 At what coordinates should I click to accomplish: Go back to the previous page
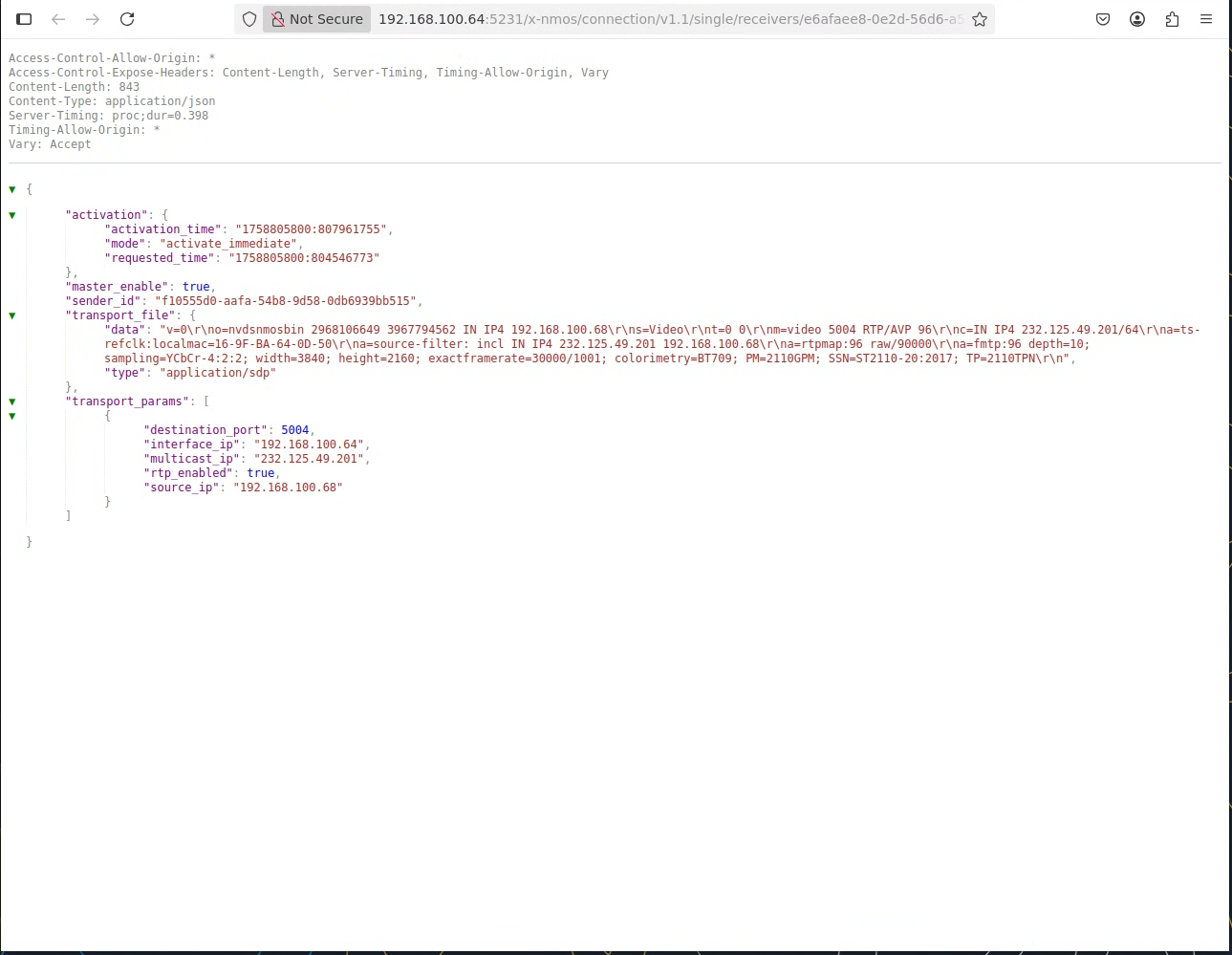coord(58,19)
